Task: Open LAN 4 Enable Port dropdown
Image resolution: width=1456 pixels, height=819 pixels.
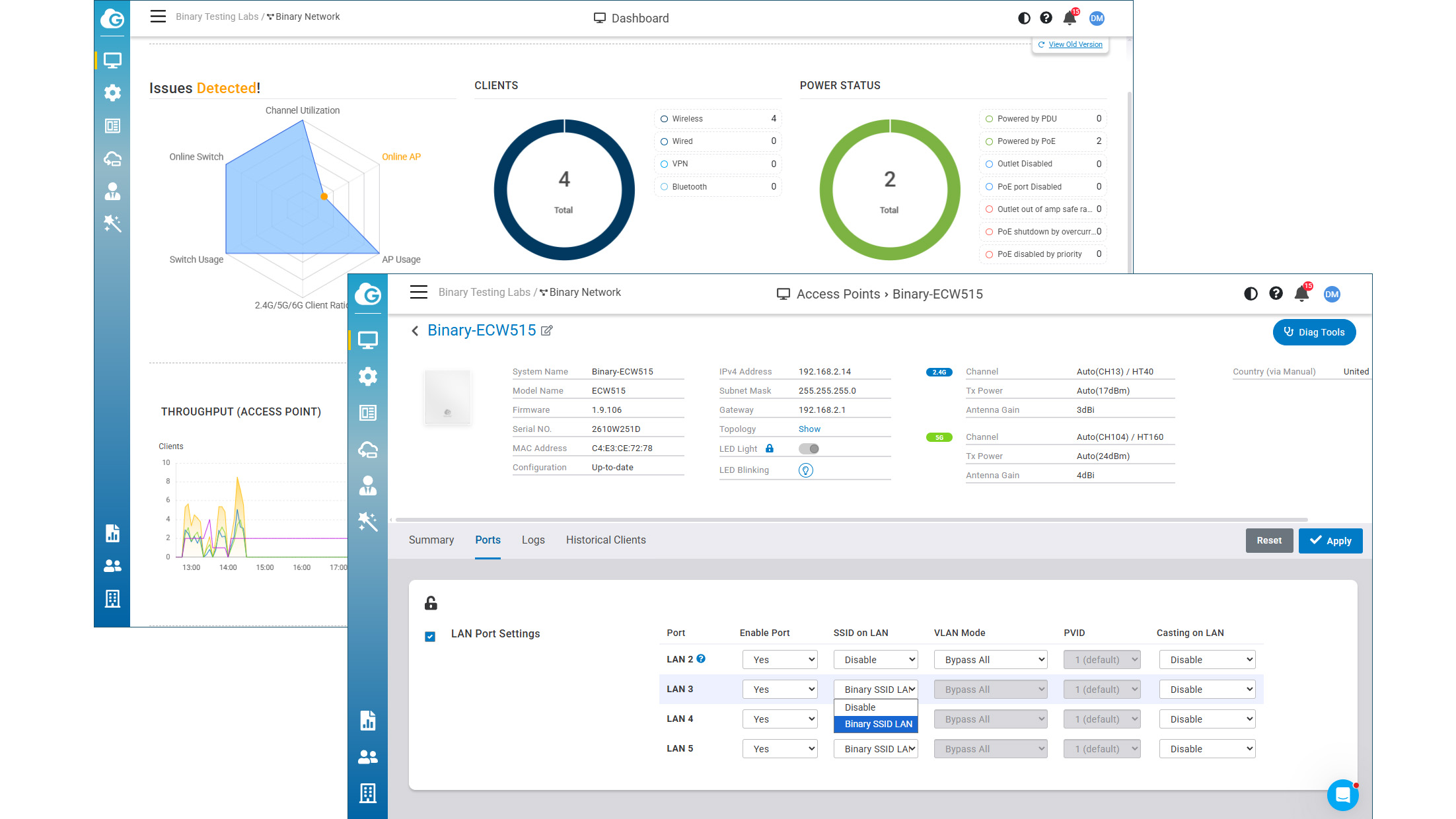Action: point(780,719)
